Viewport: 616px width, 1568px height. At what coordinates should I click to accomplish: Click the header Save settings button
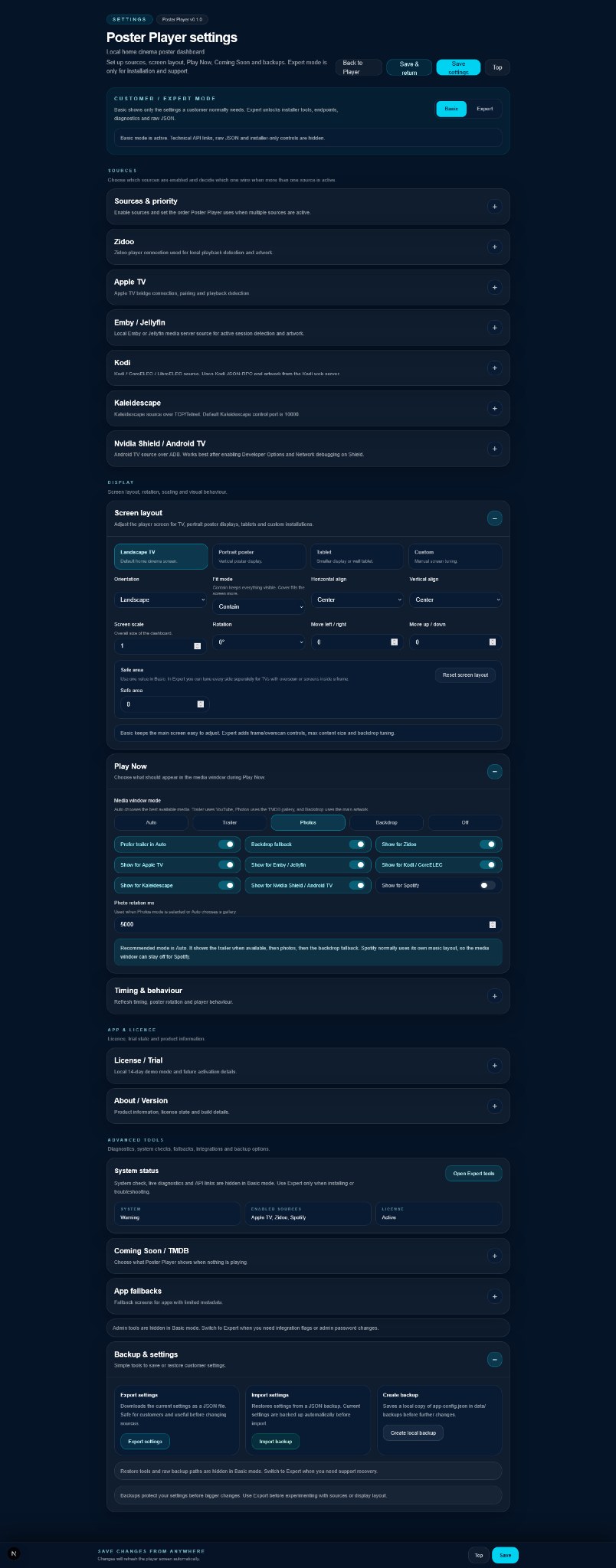click(458, 67)
